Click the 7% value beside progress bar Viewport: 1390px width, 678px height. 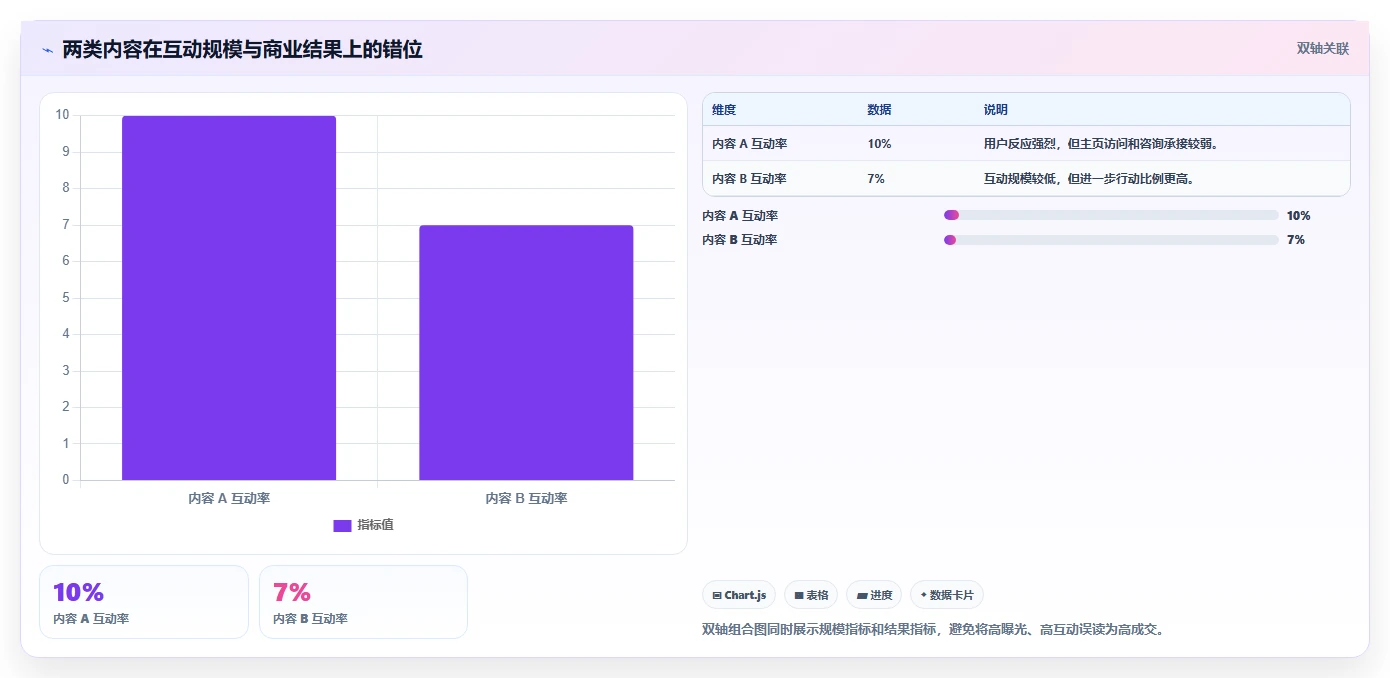[1296, 240]
